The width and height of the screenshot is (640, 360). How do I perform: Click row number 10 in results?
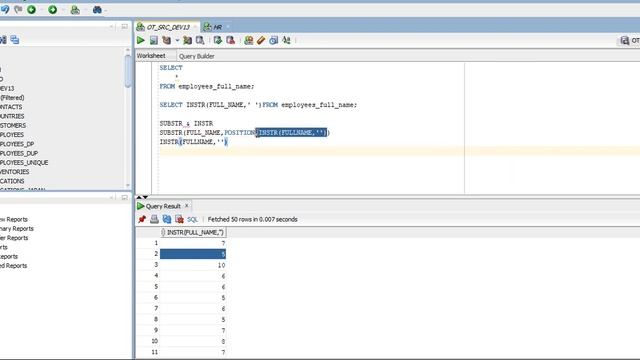pos(155,341)
